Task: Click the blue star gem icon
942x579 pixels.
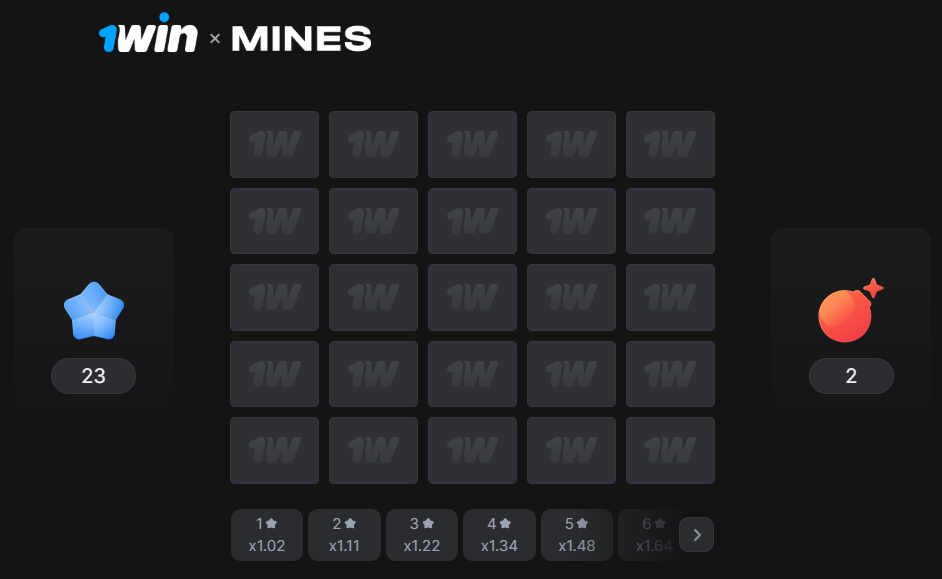Action: (x=93, y=310)
